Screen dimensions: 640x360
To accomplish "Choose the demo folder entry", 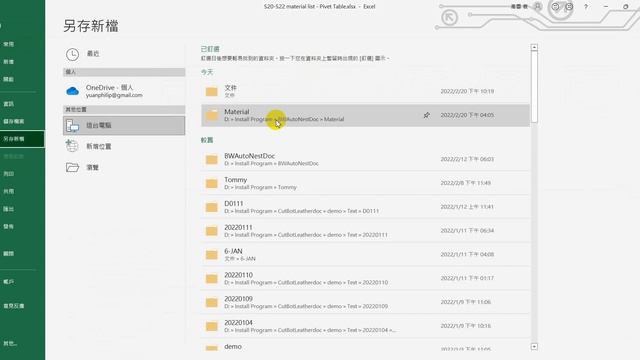I will [365, 347].
